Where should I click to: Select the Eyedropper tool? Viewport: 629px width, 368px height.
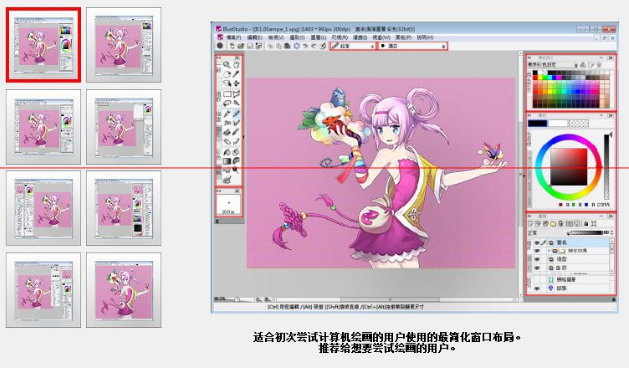click(236, 74)
